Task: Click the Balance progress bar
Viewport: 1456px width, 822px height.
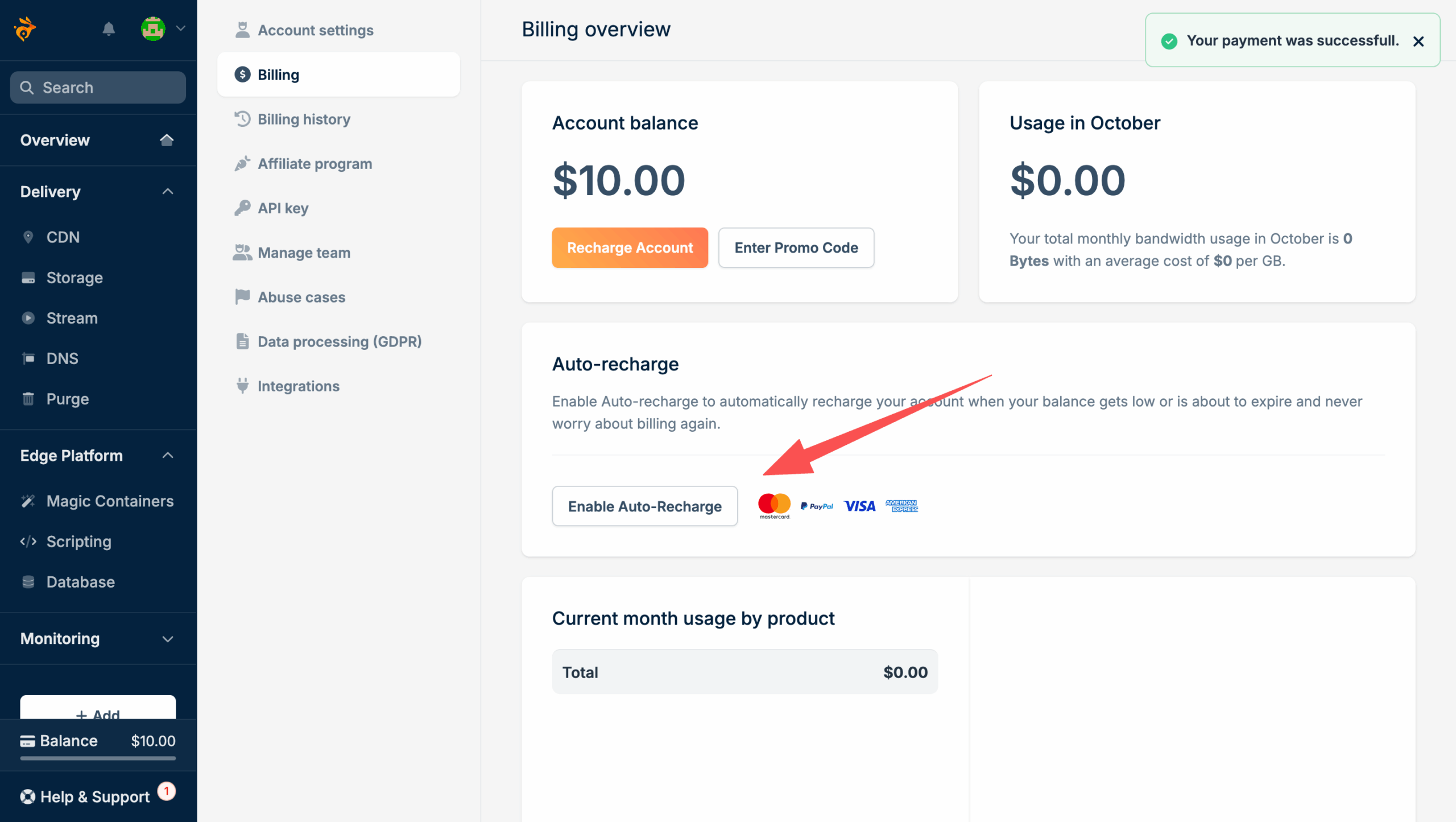Action: tap(98, 758)
